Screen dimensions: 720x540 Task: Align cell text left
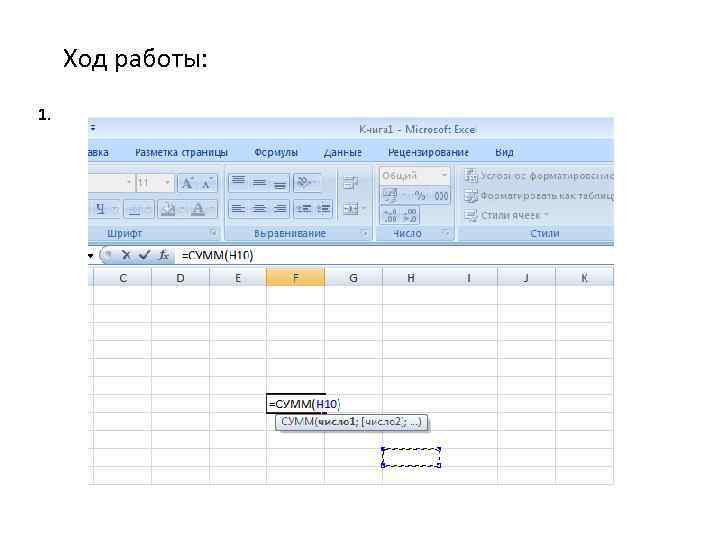tap(238, 209)
